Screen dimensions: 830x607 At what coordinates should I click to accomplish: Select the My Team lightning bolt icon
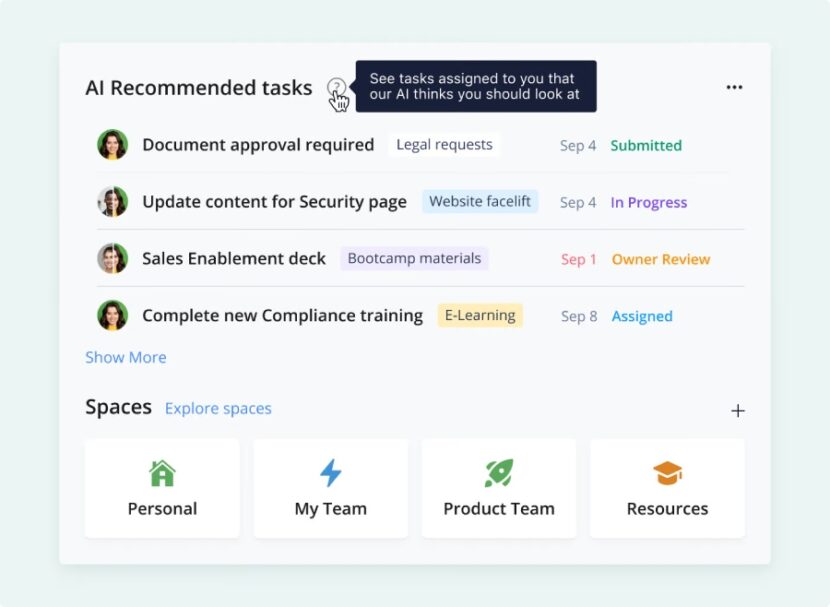pyautogui.click(x=330, y=470)
